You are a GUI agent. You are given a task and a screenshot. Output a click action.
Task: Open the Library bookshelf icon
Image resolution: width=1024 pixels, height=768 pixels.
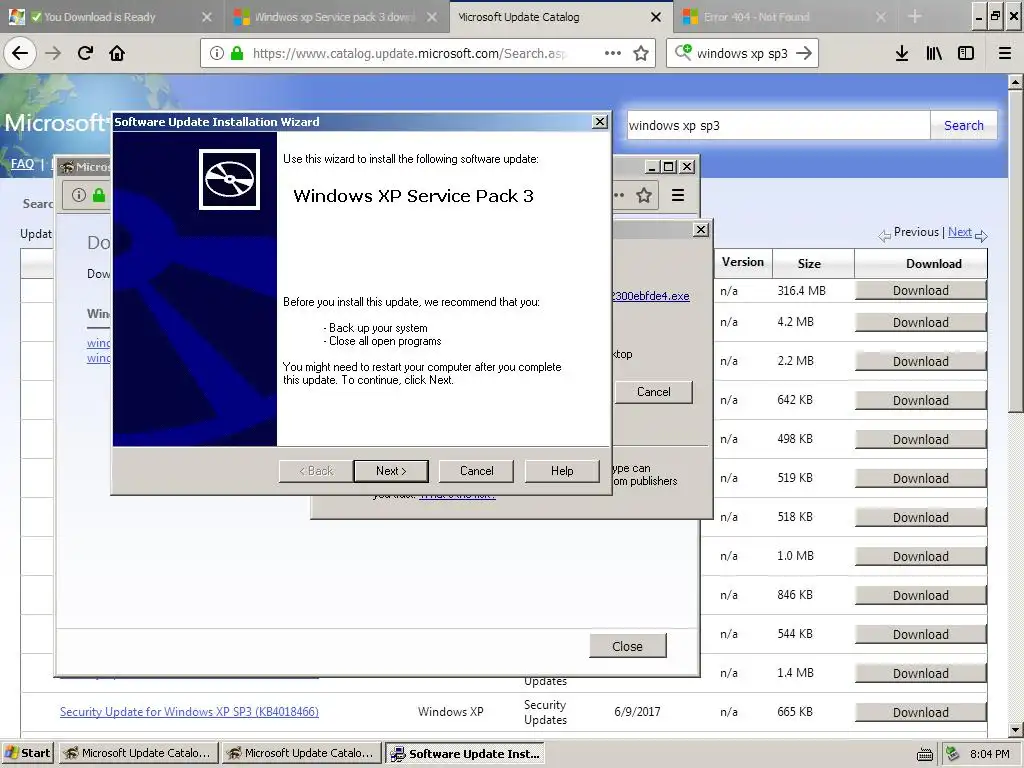(934, 53)
